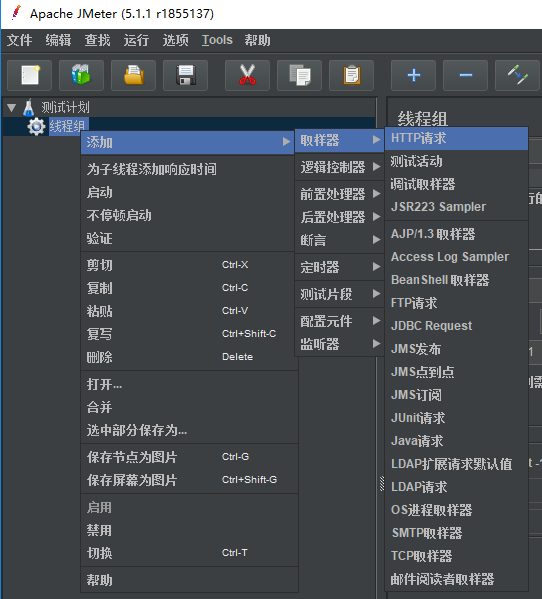This screenshot has height=599, width=542.
Task: Click the Paste clipboard icon
Action: click(351, 75)
